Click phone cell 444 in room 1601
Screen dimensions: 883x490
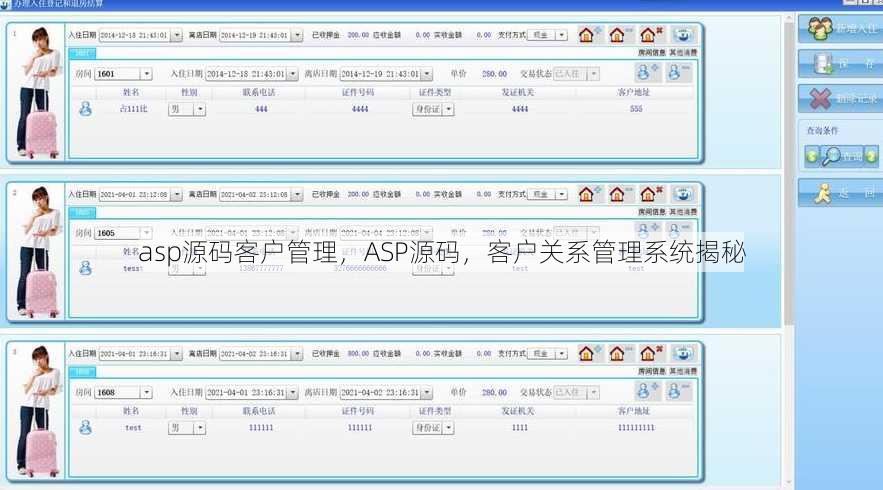click(261, 109)
